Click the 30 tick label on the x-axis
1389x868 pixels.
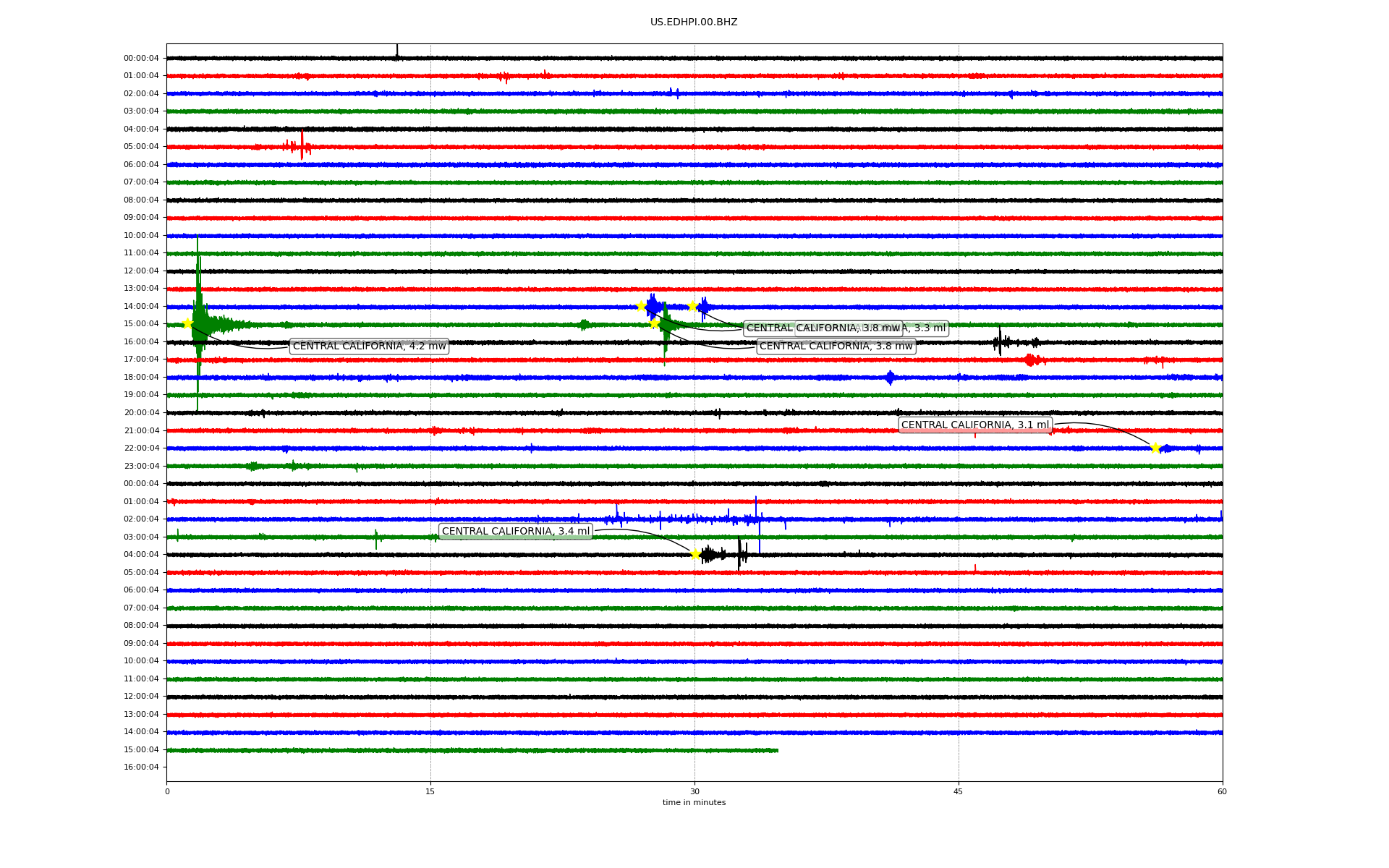[x=694, y=791]
